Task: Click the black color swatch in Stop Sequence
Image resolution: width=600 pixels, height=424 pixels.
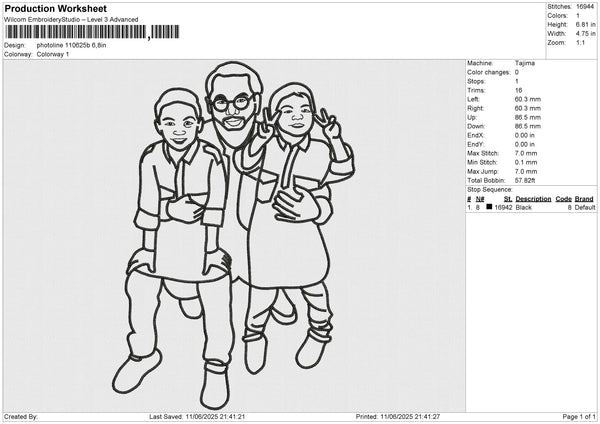Action: 489,207
